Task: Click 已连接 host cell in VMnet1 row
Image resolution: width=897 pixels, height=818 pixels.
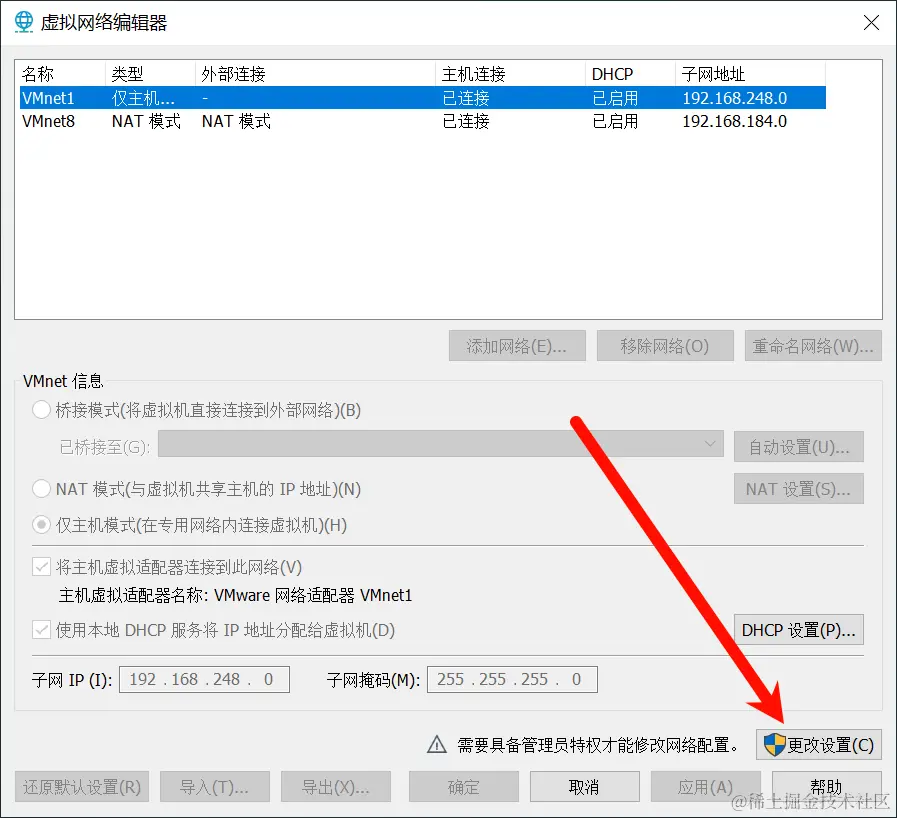Action: (x=466, y=98)
